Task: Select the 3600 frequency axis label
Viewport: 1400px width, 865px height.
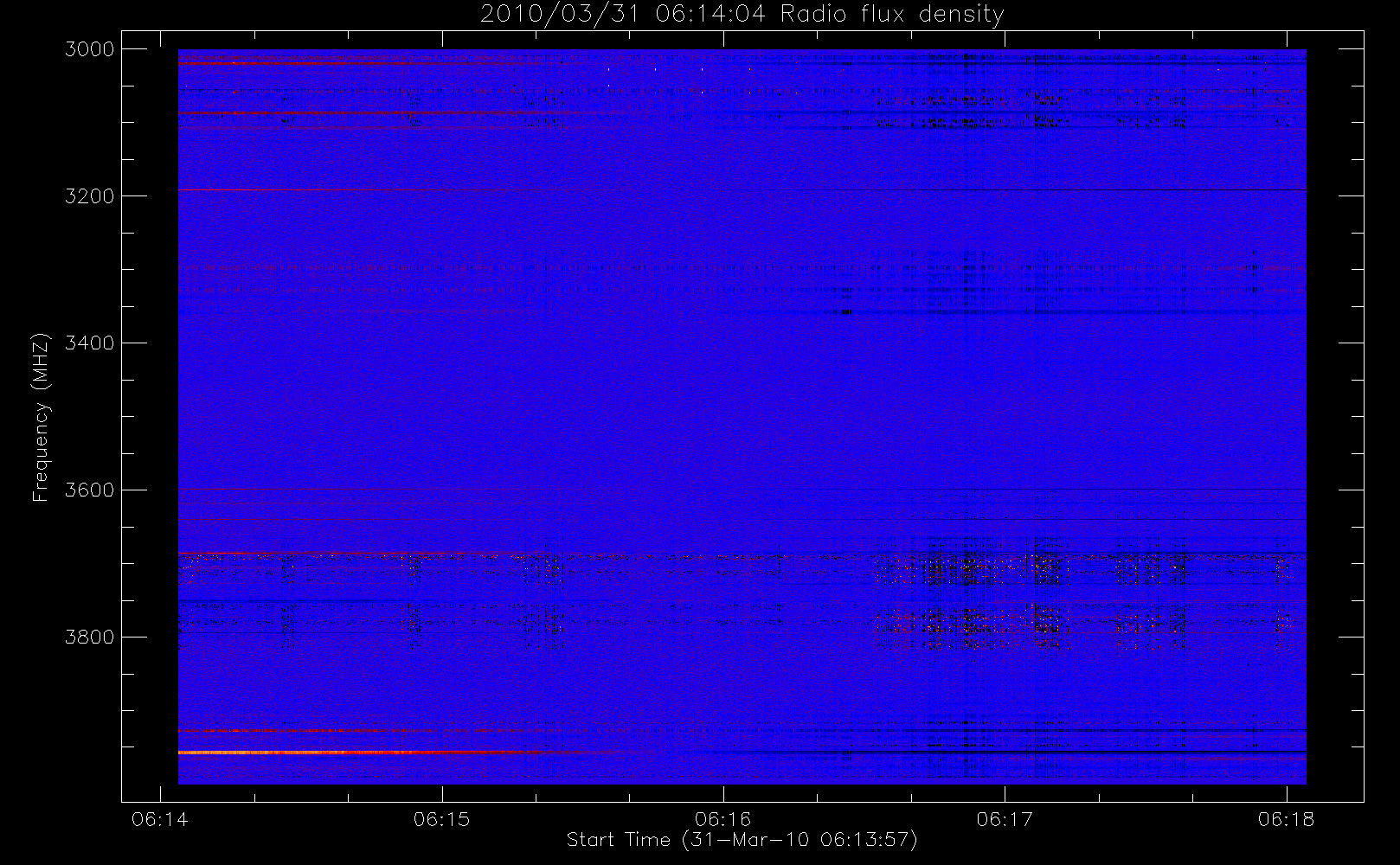Action: tap(90, 490)
